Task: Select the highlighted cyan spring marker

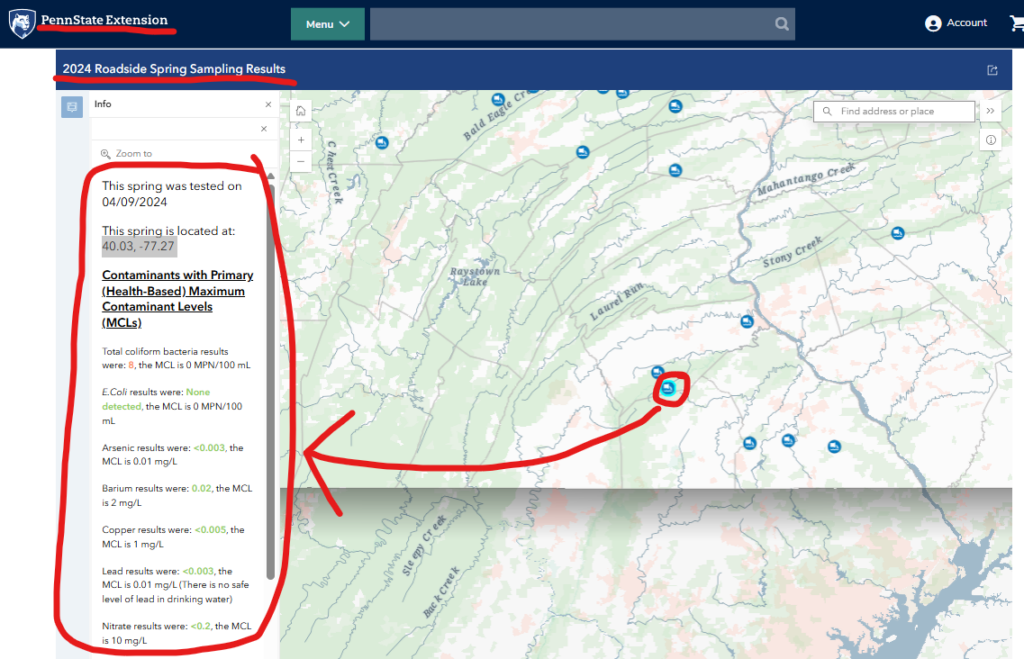Action: point(668,389)
